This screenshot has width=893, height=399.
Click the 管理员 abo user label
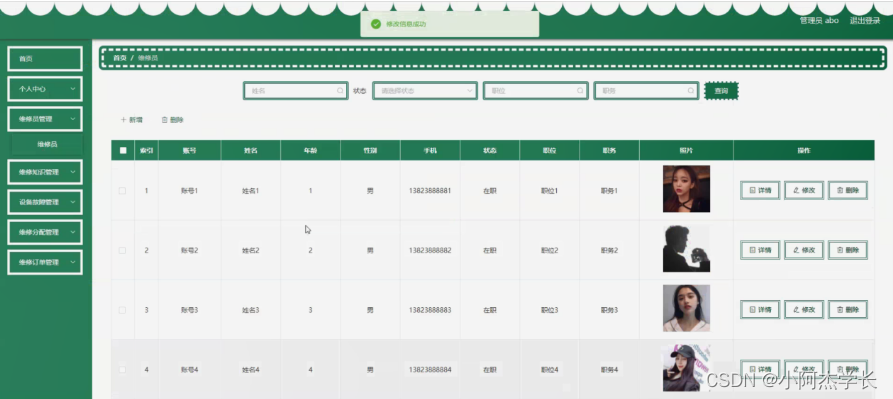point(819,20)
